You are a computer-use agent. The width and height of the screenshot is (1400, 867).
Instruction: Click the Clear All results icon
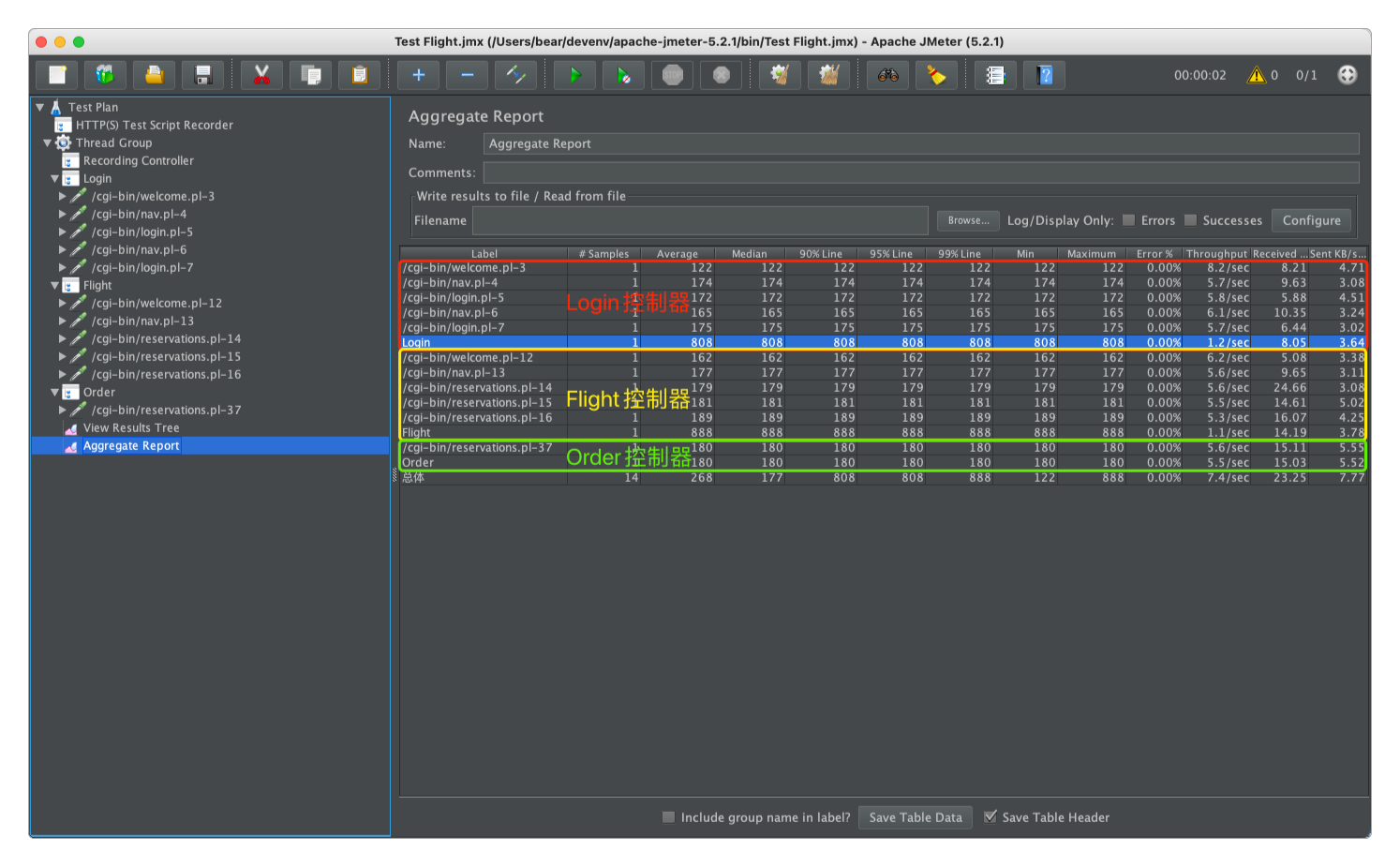[x=828, y=75]
